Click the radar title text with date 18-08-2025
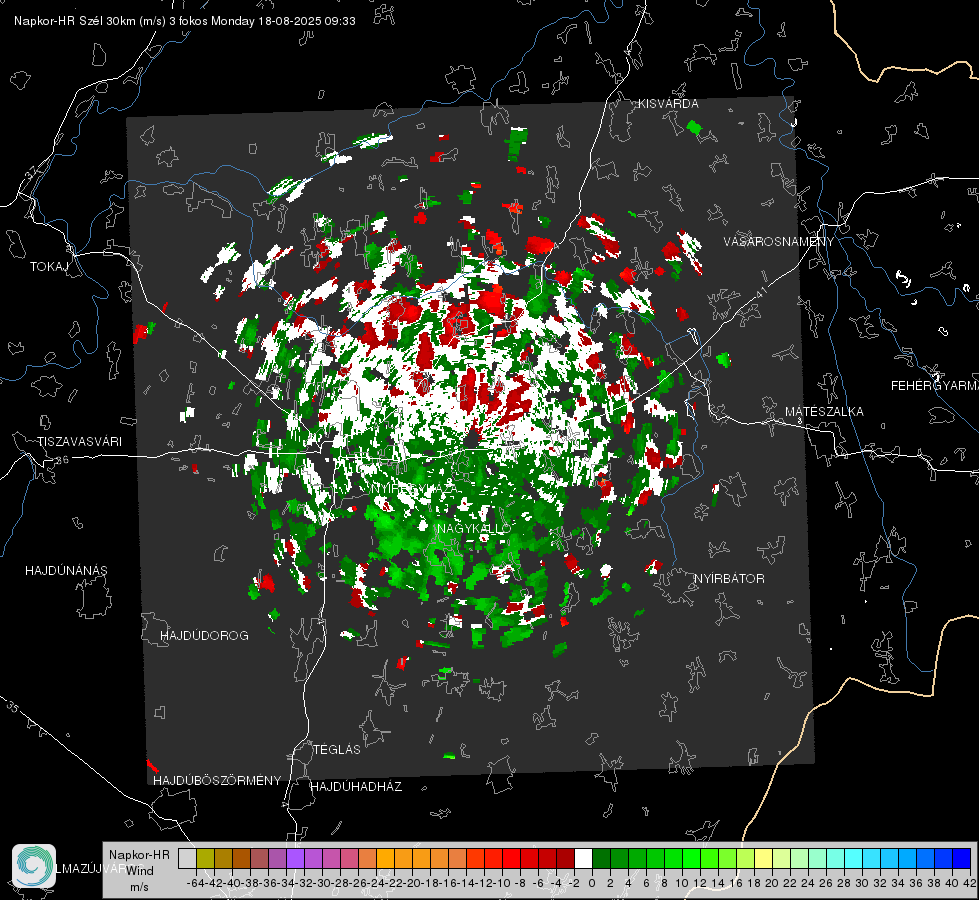 (x=185, y=21)
